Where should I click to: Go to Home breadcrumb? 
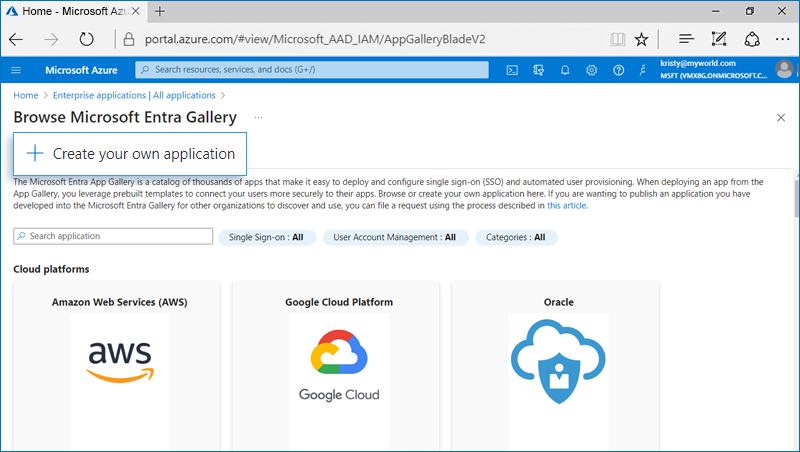point(26,95)
